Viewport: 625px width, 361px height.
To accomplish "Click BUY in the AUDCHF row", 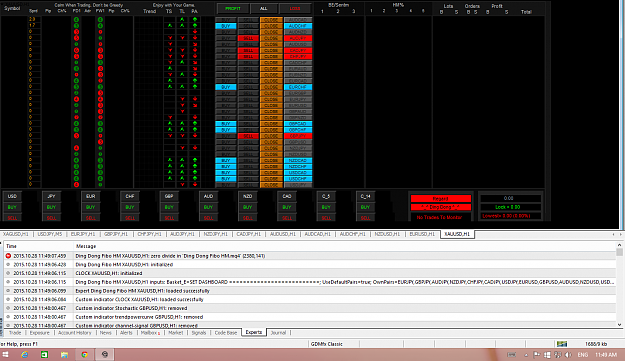I will pos(226,26).
